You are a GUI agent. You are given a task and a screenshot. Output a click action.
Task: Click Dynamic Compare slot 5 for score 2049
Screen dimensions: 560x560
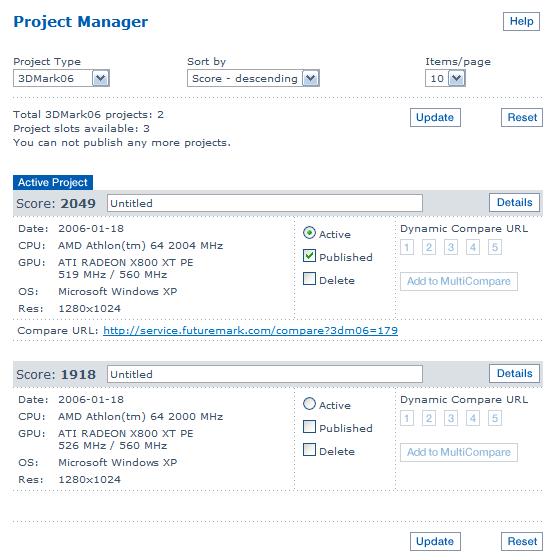pos(495,247)
